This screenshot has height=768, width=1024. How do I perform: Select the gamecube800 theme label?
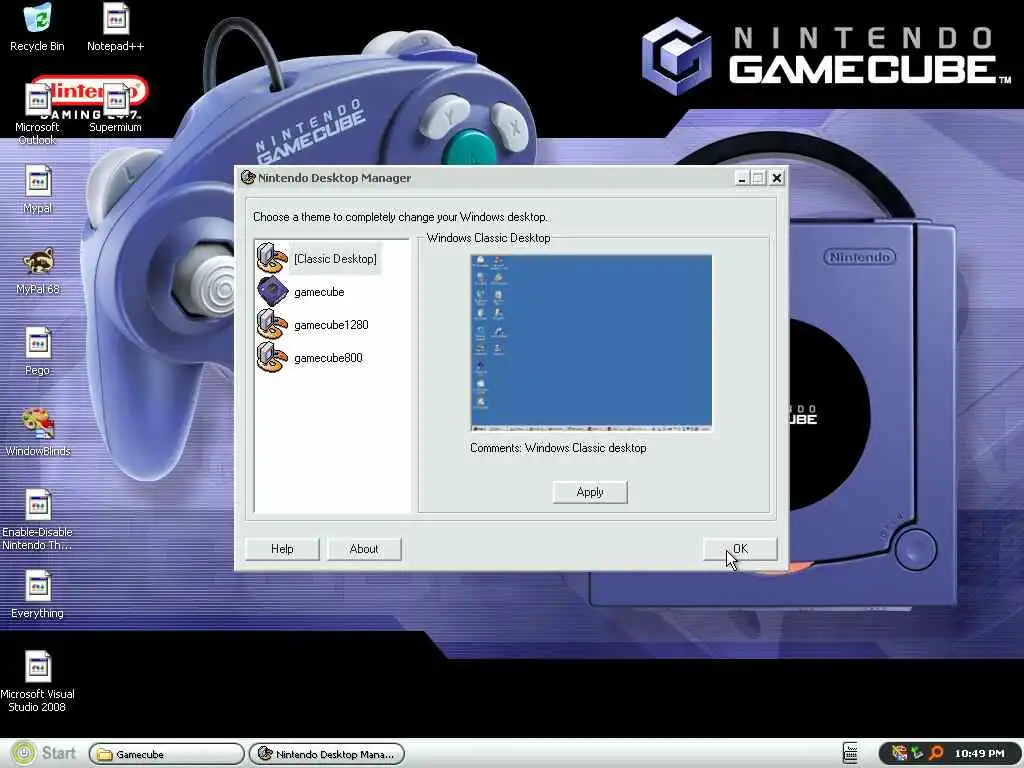coord(328,358)
